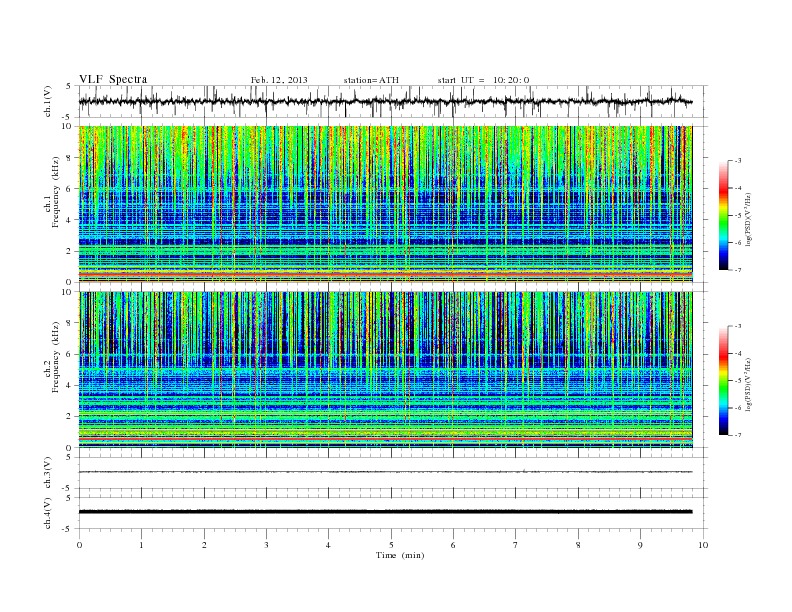This screenshot has height=612, width=792.
Task: Click the color scale bar beside the ch.1 spectrogram
Action: coord(723,215)
